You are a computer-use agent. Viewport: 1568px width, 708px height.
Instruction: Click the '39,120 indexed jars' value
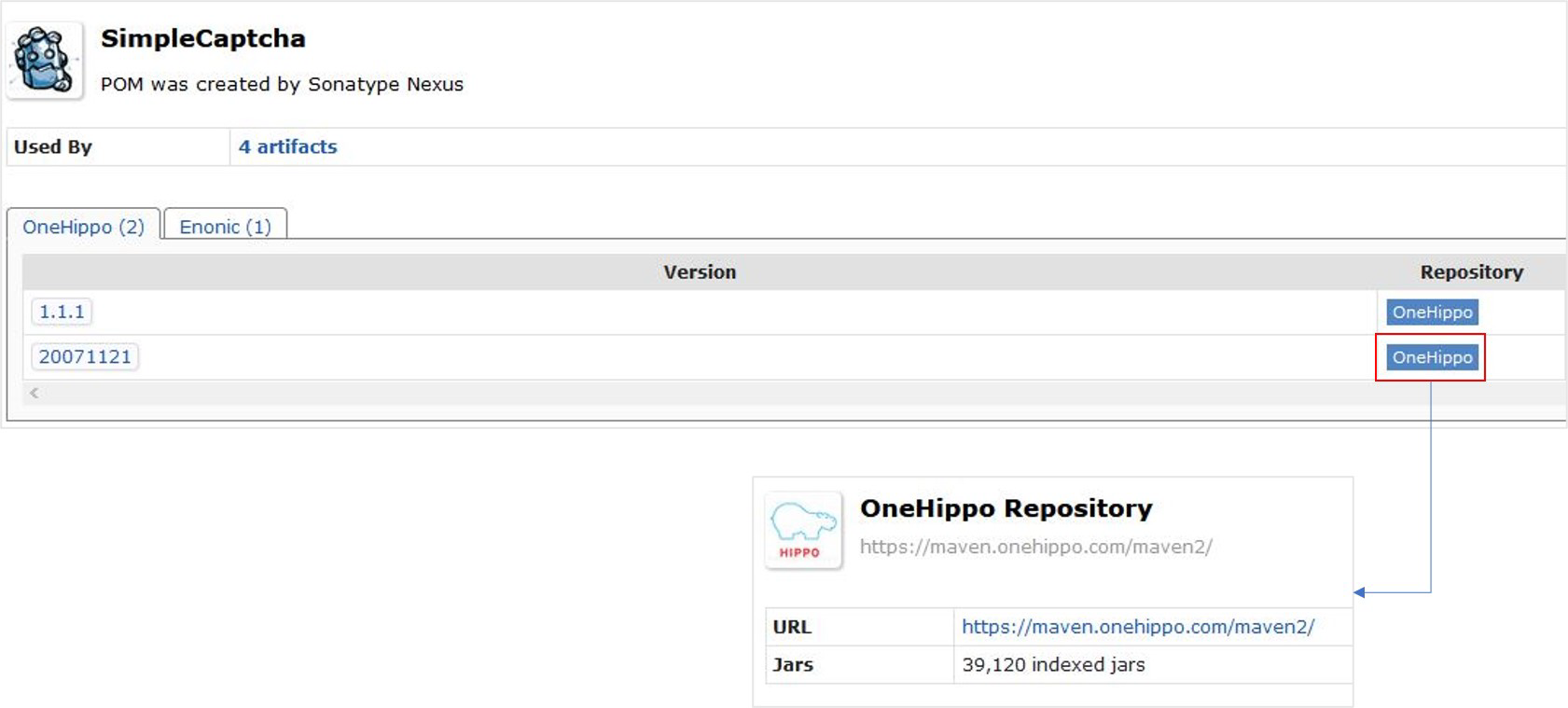(1053, 665)
